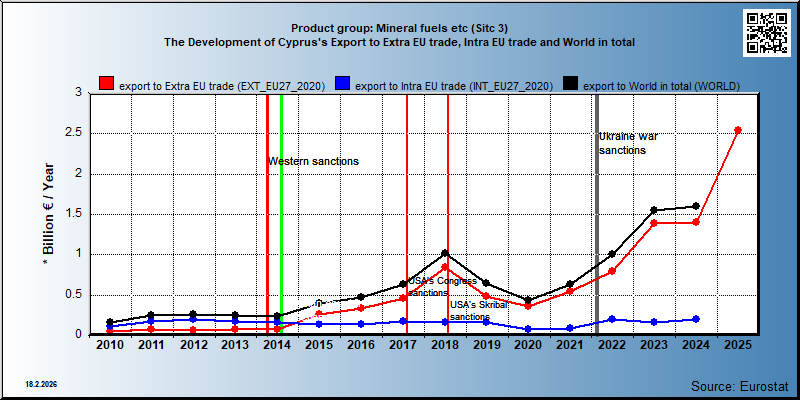
Task: Select the legend text 'export to Intra EU trade (INT_EU27_2020)'
Action: 454,86
